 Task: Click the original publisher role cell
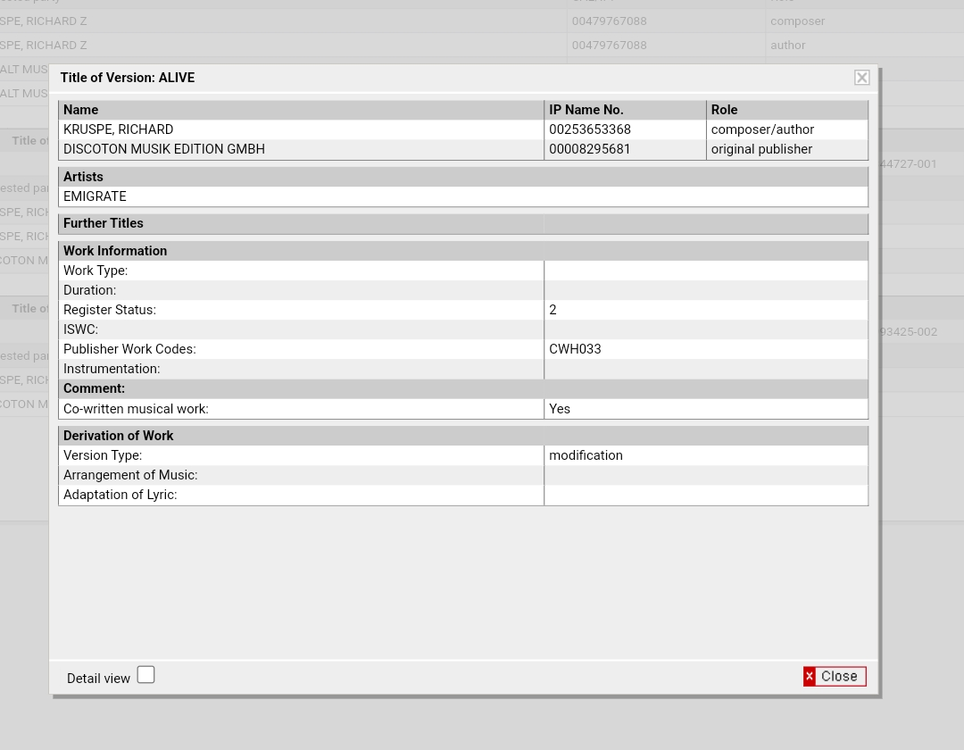[x=787, y=149]
